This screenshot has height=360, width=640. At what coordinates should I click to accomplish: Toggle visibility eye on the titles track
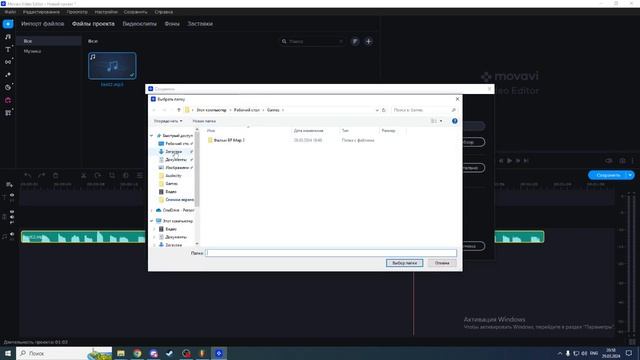12,195
